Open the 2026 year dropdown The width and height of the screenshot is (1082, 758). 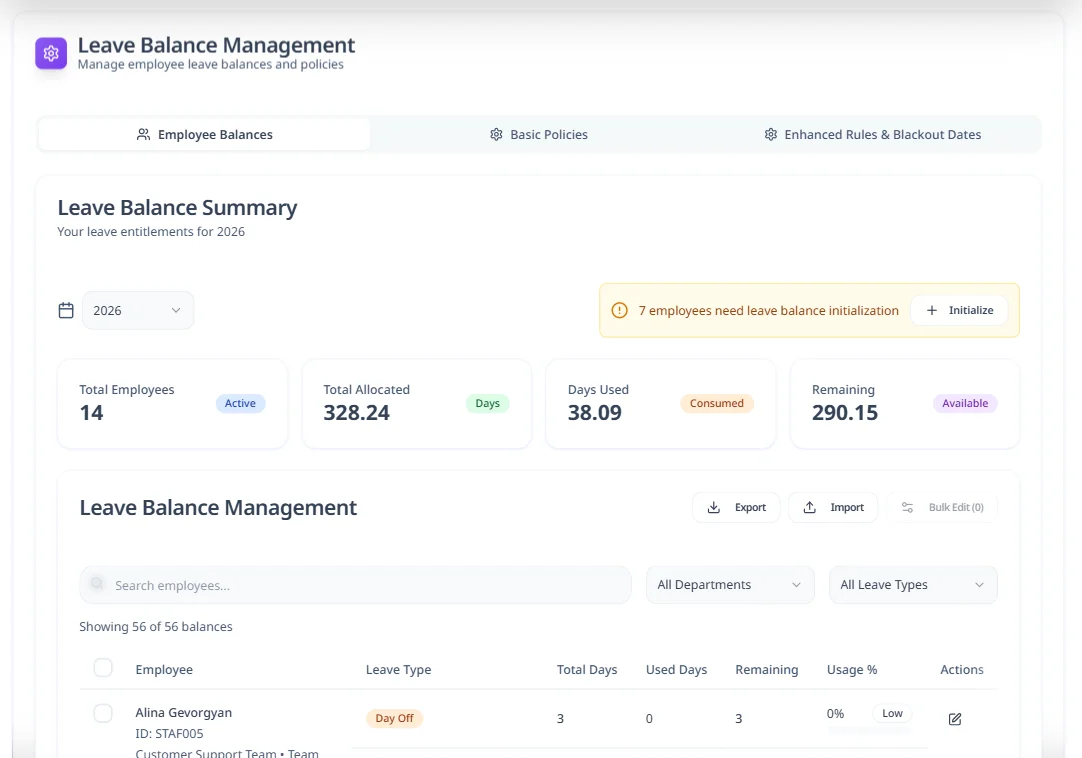coord(138,311)
